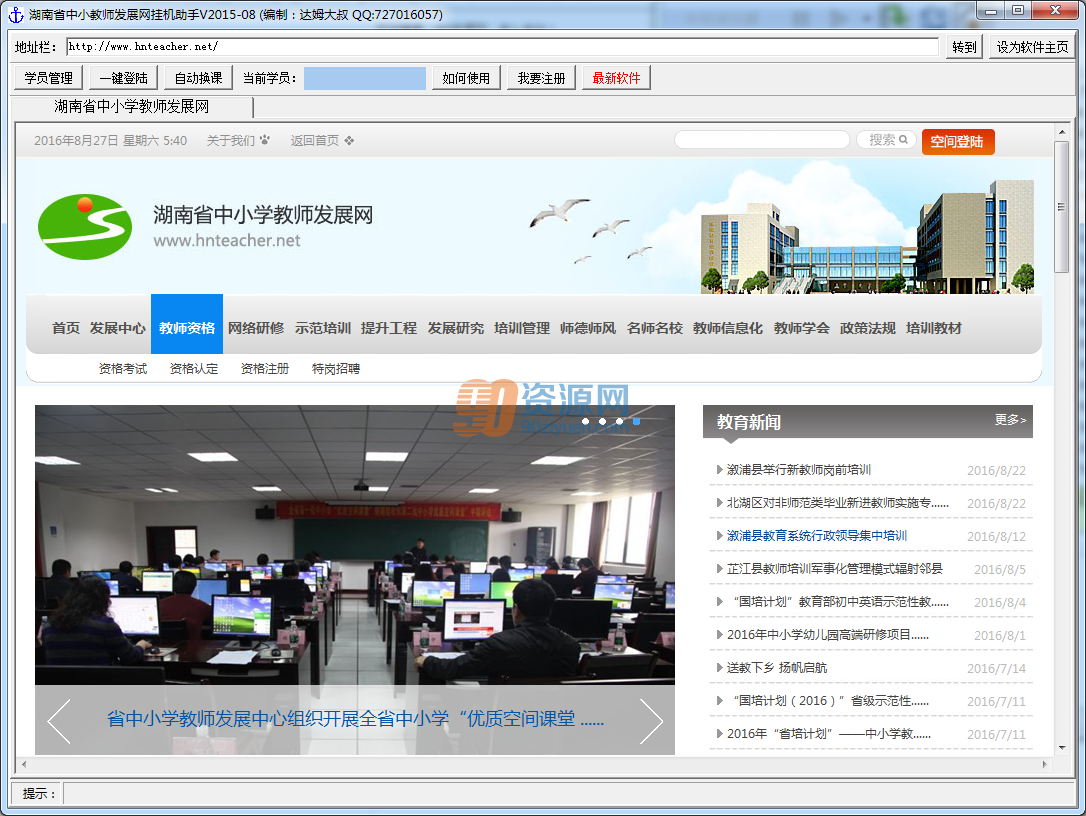
Task: Go to the previous carousel slide arrow
Action: 60,721
